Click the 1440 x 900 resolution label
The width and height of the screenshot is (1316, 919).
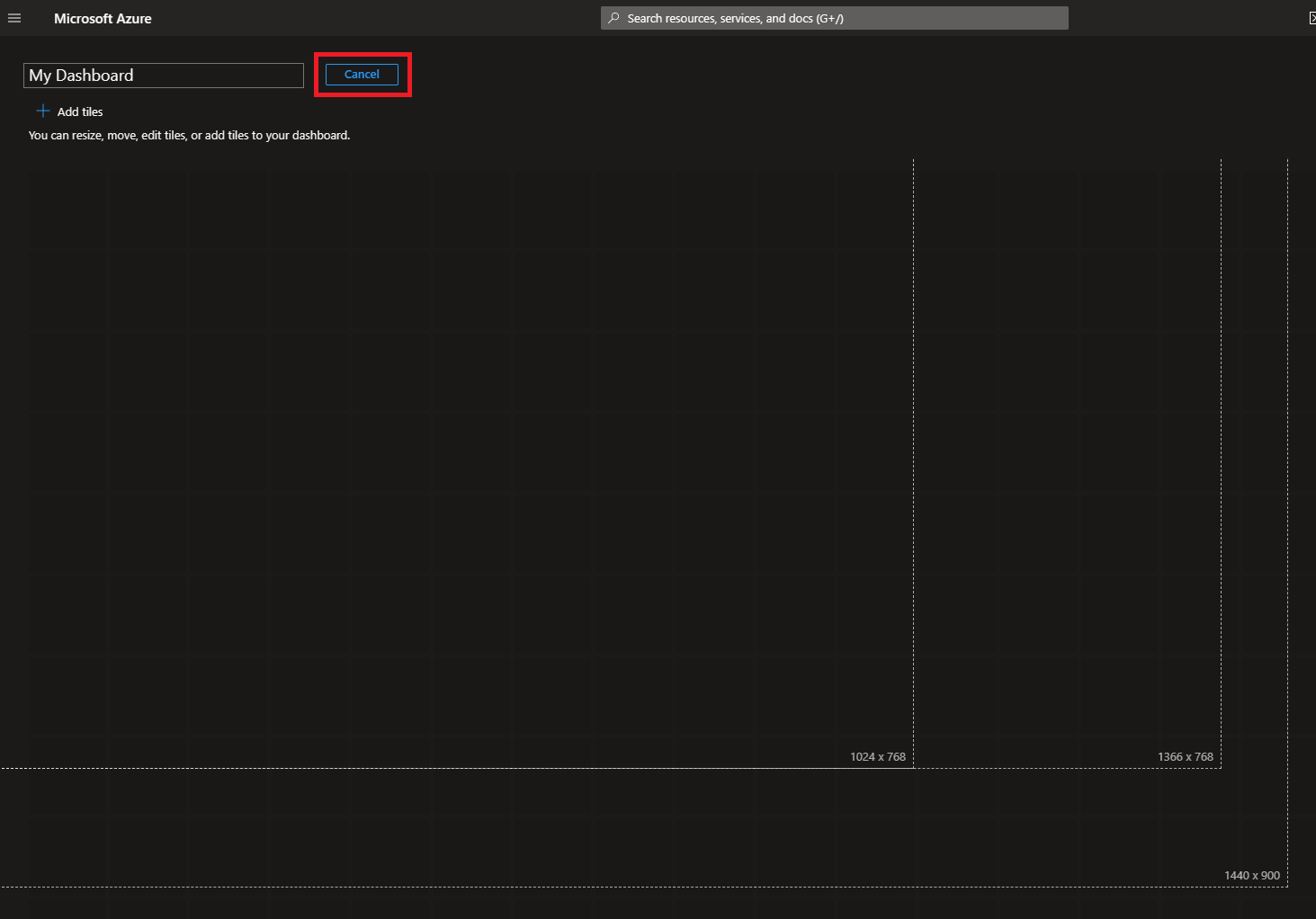coord(1252,875)
